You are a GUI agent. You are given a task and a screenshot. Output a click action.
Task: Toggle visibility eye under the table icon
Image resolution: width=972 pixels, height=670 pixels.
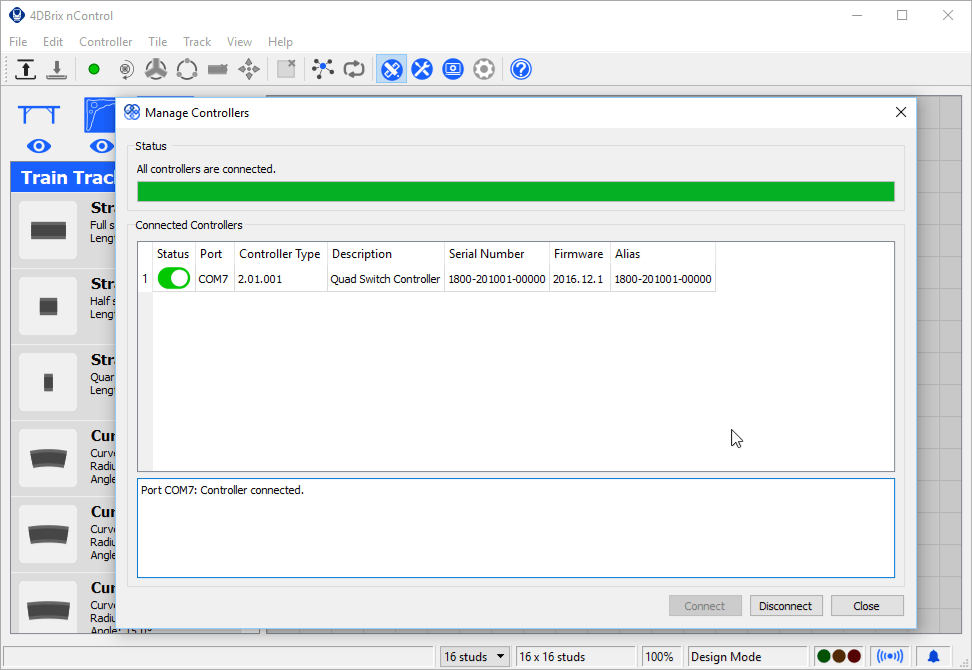[x=38, y=146]
